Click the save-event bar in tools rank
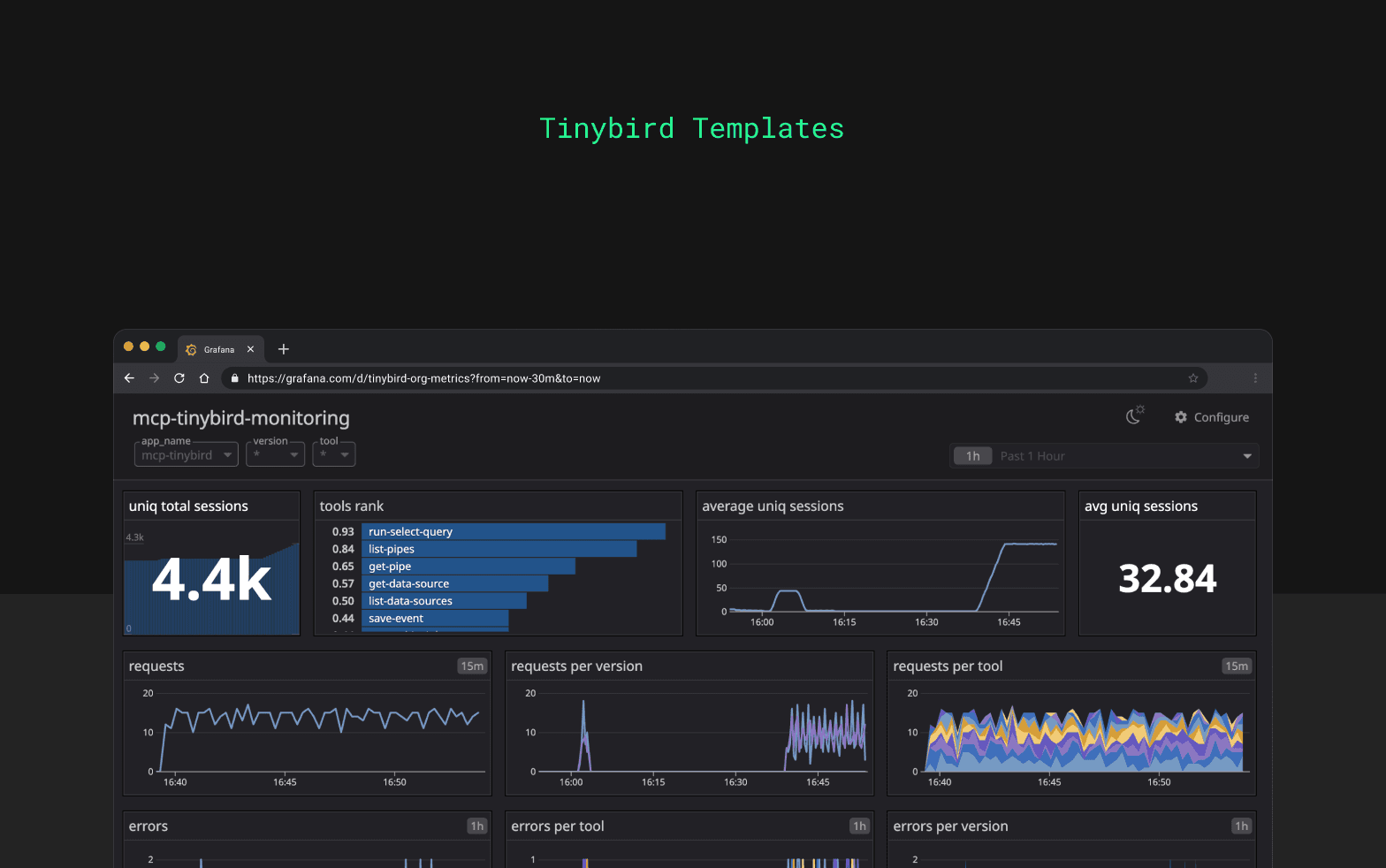The image size is (1386, 868). pyautogui.click(x=435, y=619)
